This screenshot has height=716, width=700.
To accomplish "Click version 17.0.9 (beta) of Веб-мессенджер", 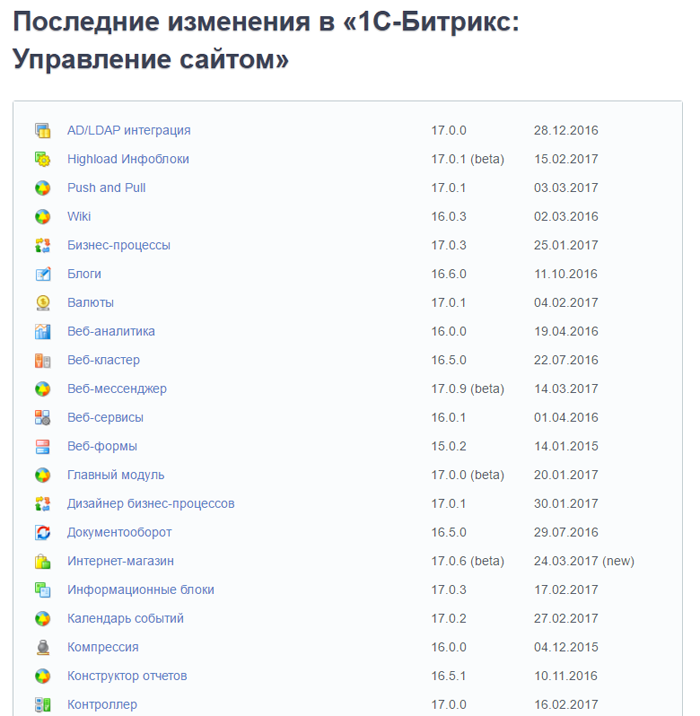I will (468, 389).
